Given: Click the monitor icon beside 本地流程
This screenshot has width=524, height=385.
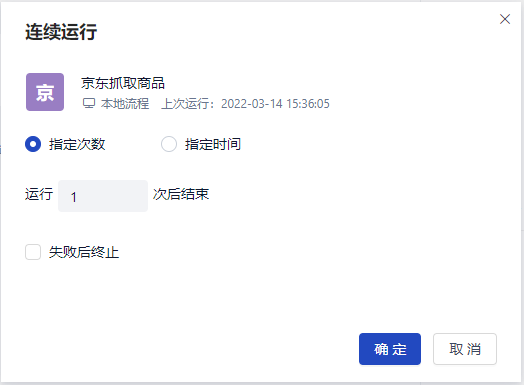Looking at the screenshot, I should [89, 104].
